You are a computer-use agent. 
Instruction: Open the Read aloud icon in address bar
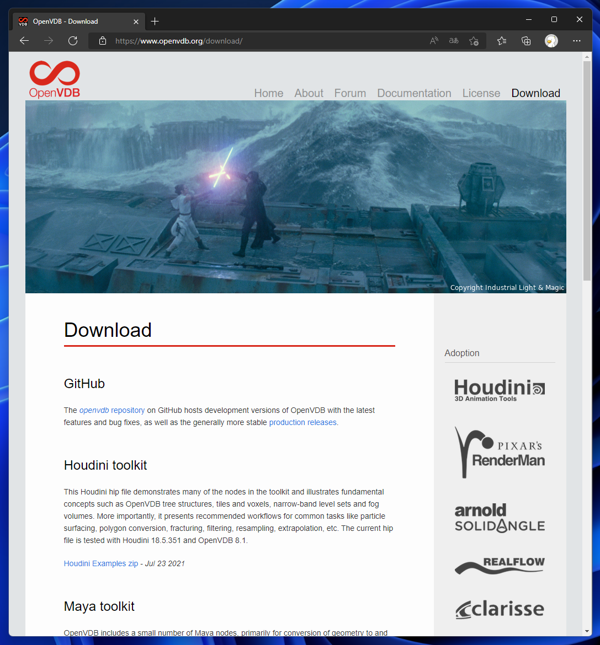coord(434,41)
